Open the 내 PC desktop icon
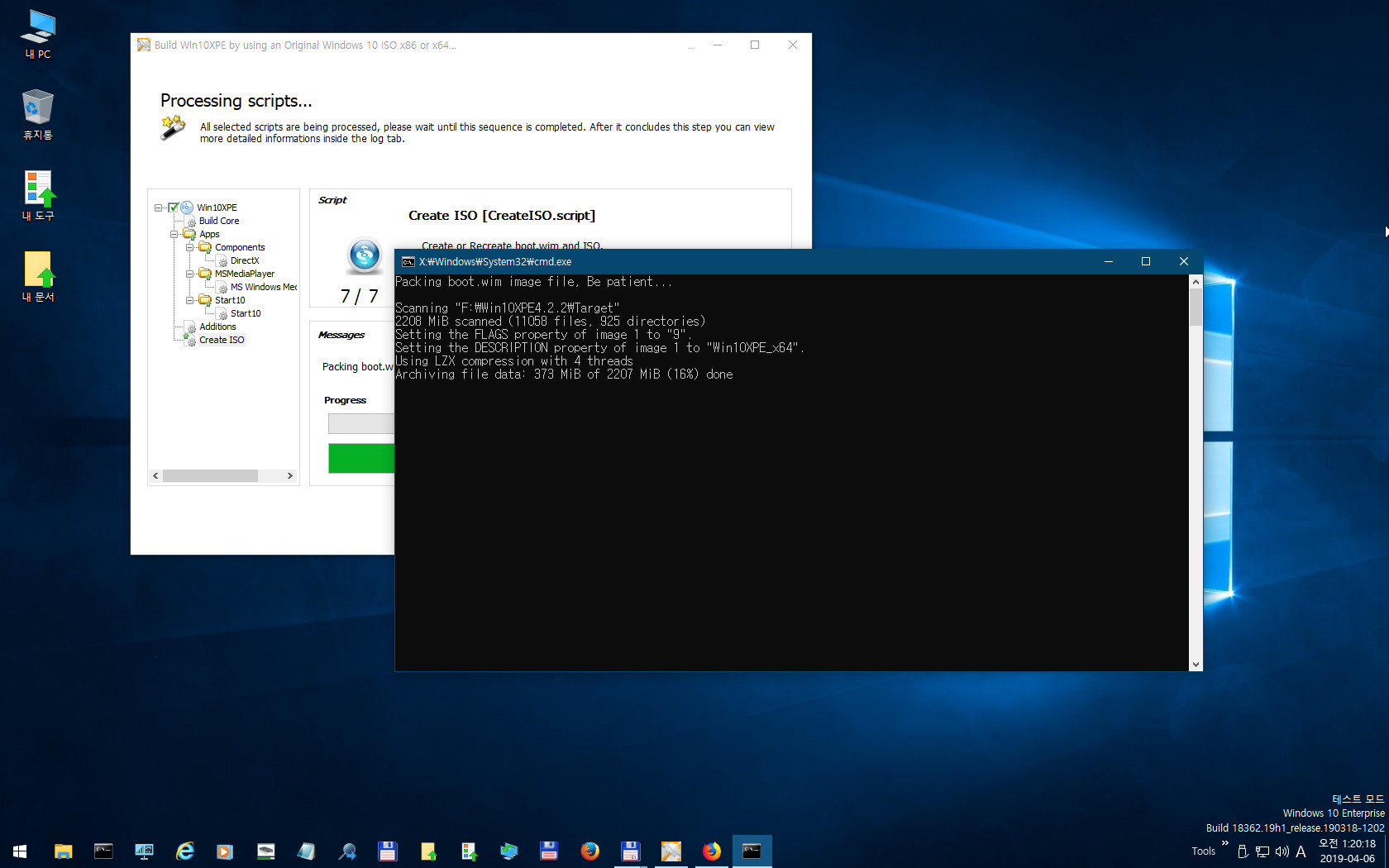The width and height of the screenshot is (1389, 868). point(38,35)
